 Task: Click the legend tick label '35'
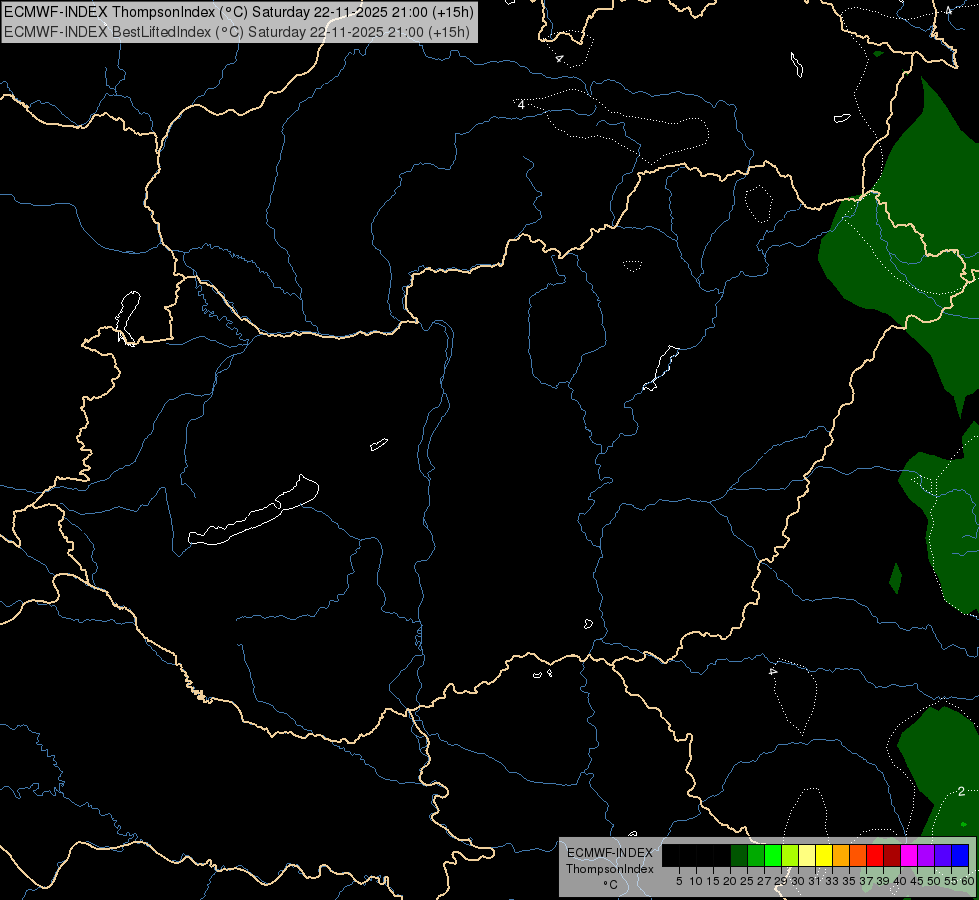pos(850,881)
